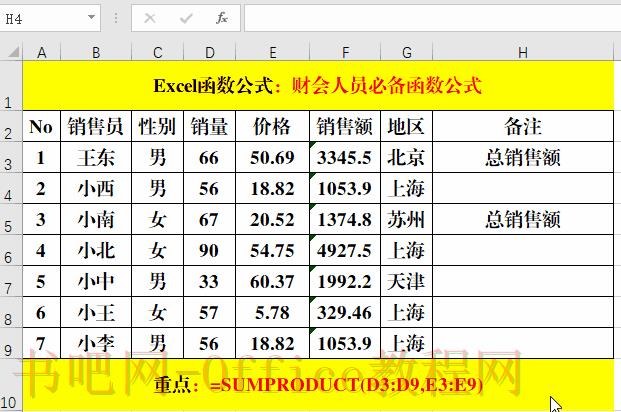Click the '销售员' header cell
621x412 pixels.
96,126
